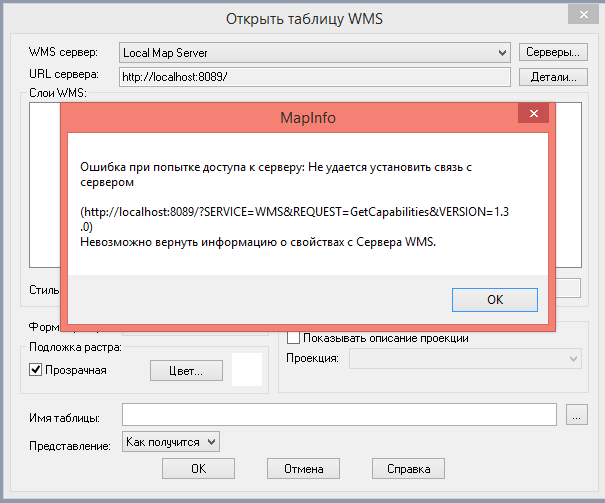Open the Серверы... button
The image size is (605, 503).
tap(553, 52)
